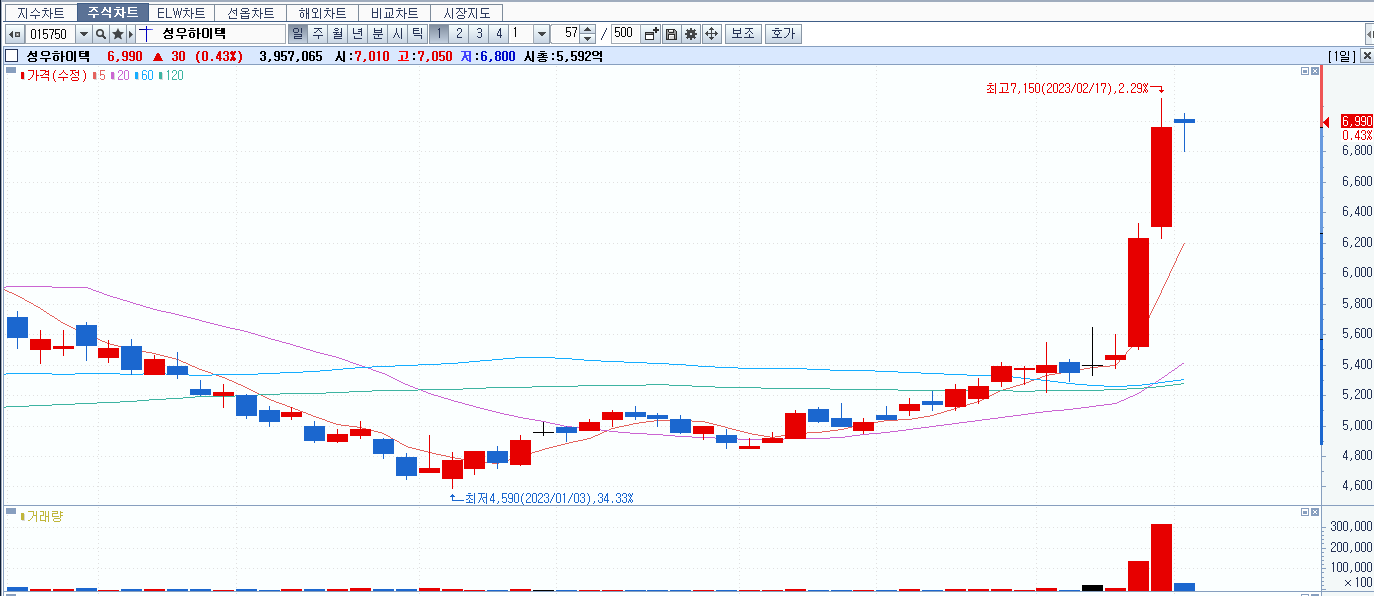Toggle the checkbox beside 성우하이텍
1374x596 pixels.
(x=12, y=56)
